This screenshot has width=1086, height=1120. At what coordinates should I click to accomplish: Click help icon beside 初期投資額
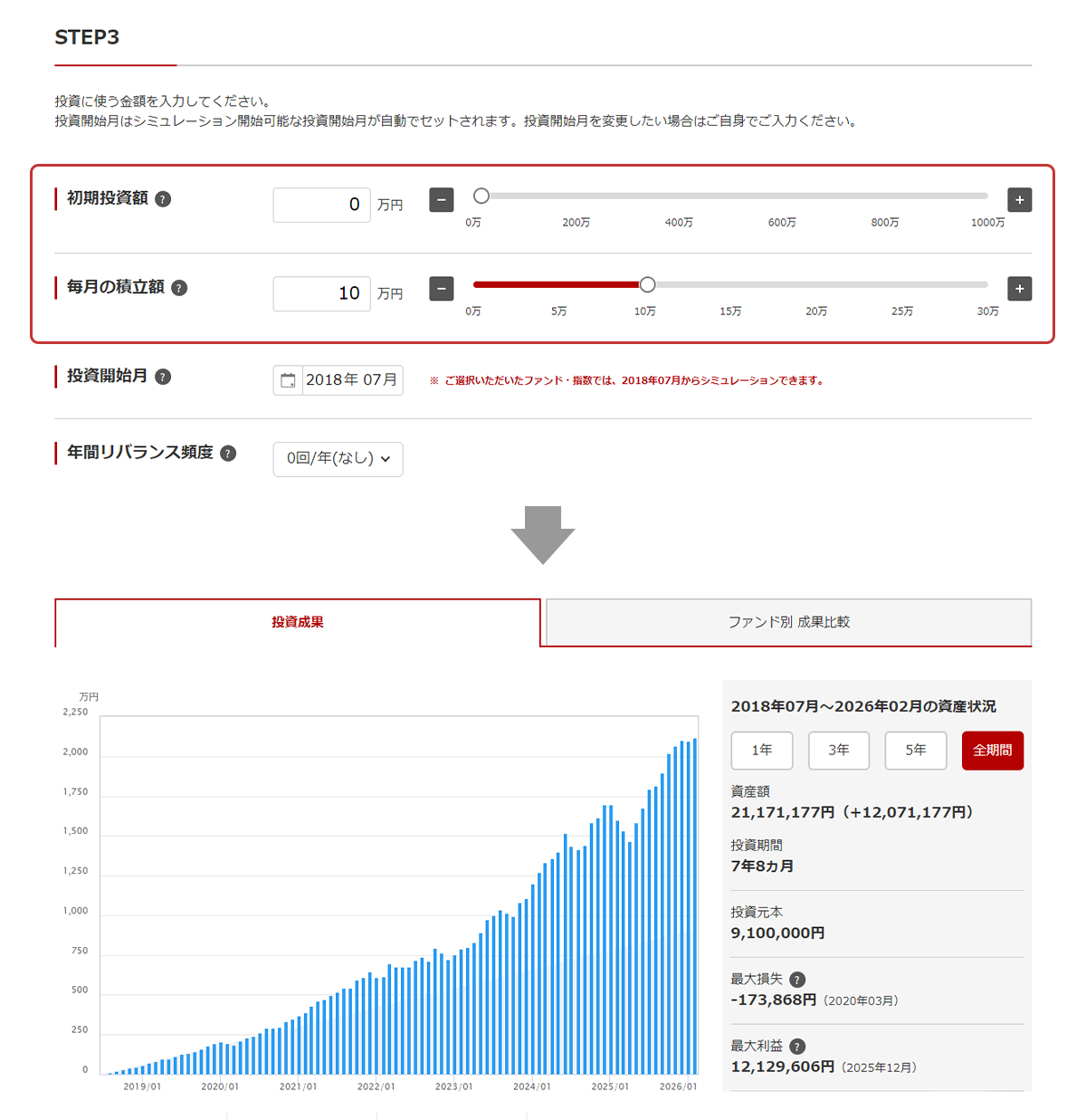(163, 199)
